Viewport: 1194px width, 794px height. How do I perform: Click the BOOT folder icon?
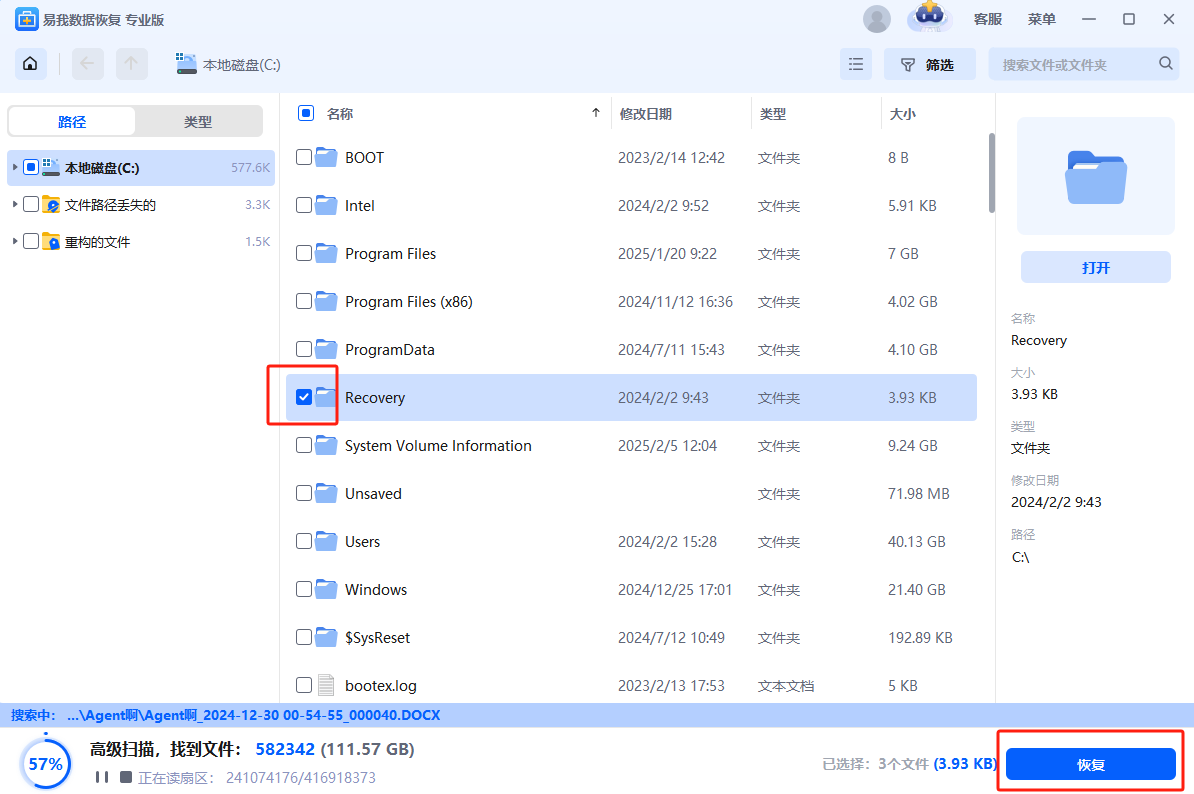[x=326, y=157]
